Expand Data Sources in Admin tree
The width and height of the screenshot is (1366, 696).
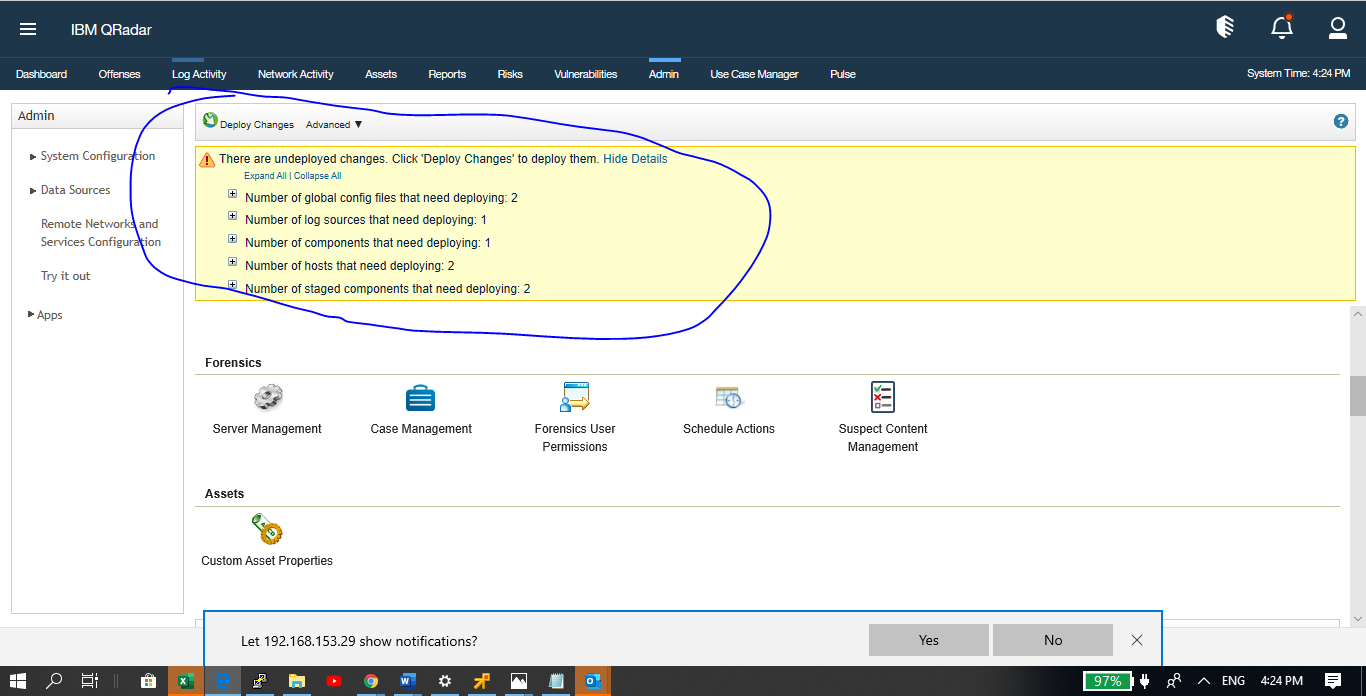33,191
